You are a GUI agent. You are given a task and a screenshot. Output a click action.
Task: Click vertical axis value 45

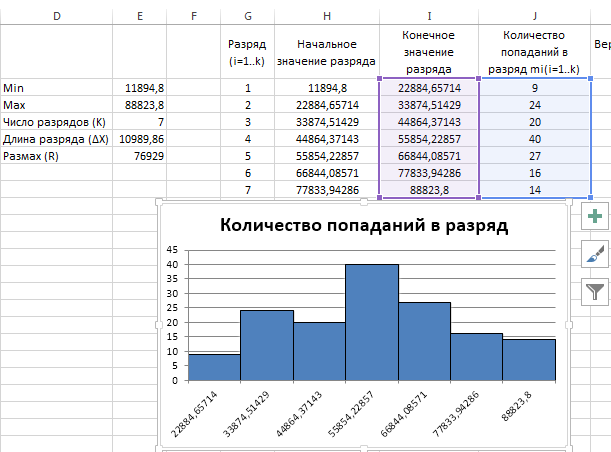coord(172,250)
